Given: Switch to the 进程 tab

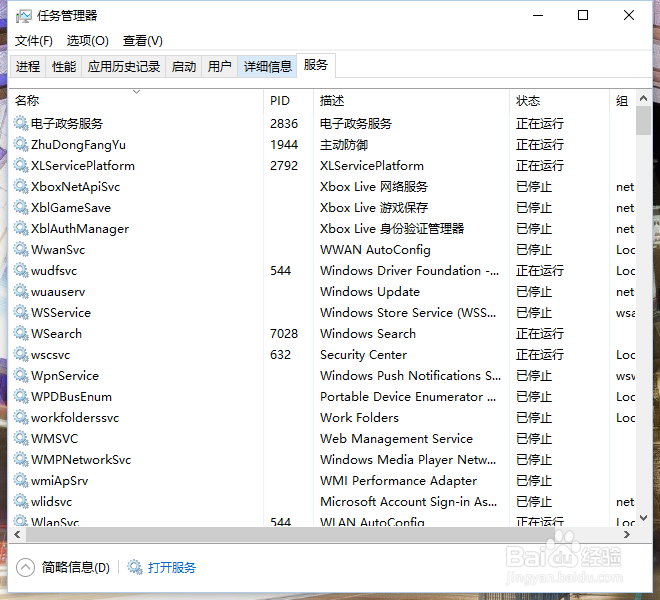Looking at the screenshot, I should (x=28, y=67).
